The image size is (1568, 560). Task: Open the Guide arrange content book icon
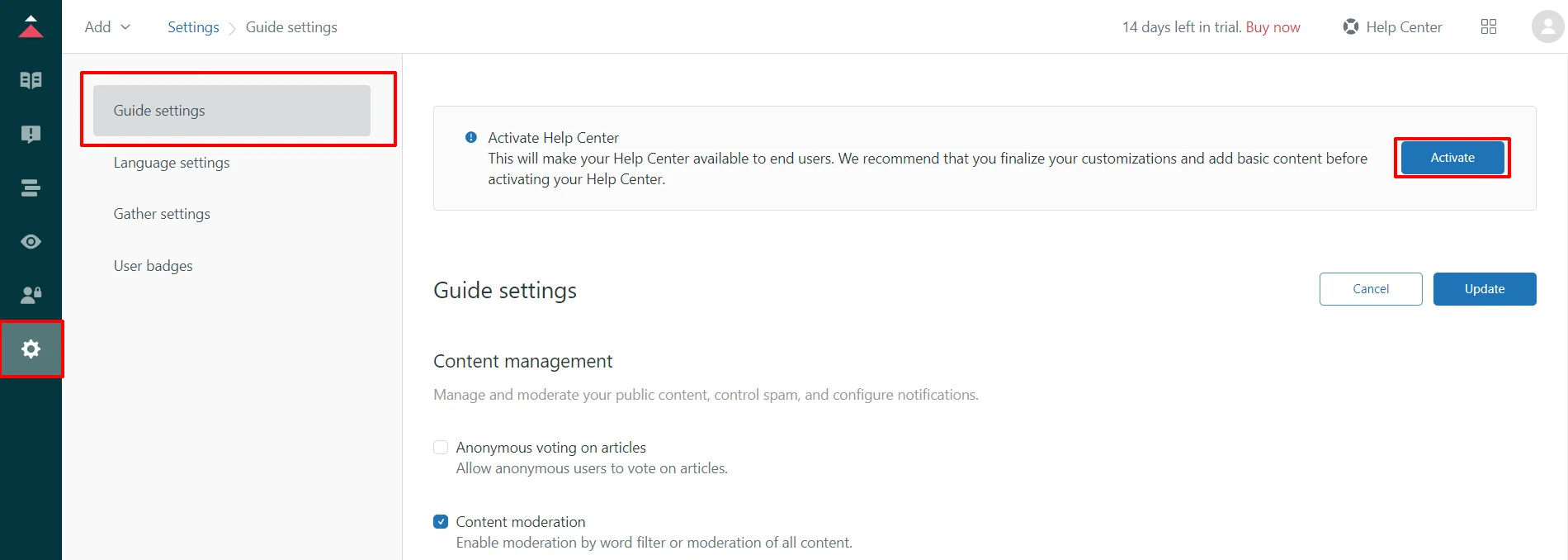[31, 80]
